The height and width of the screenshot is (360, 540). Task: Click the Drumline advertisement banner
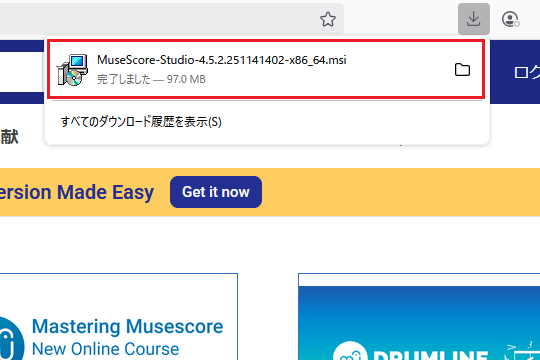coord(419,322)
